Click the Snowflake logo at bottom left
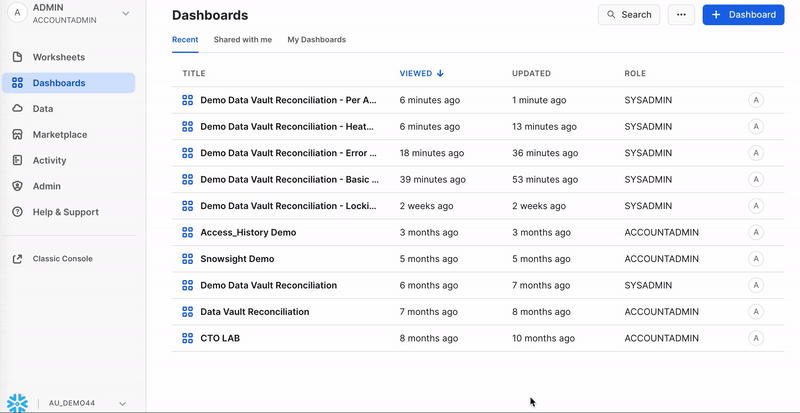 pos(18,402)
